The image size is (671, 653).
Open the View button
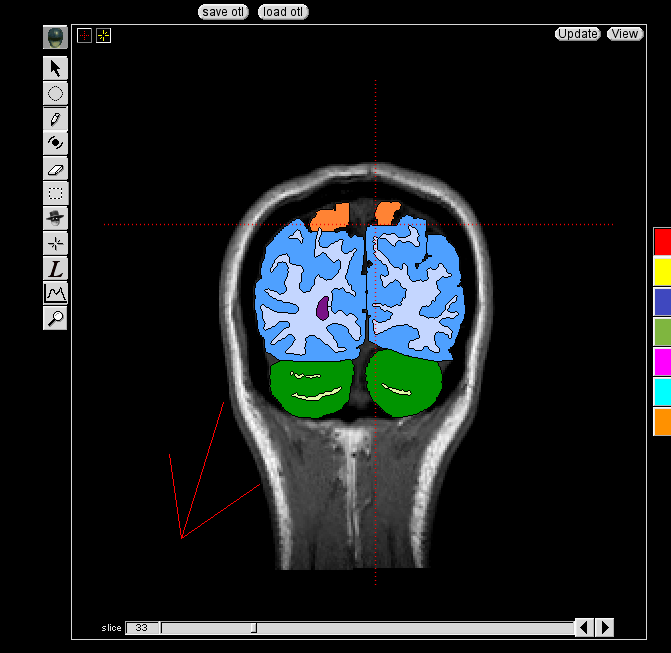pos(625,34)
